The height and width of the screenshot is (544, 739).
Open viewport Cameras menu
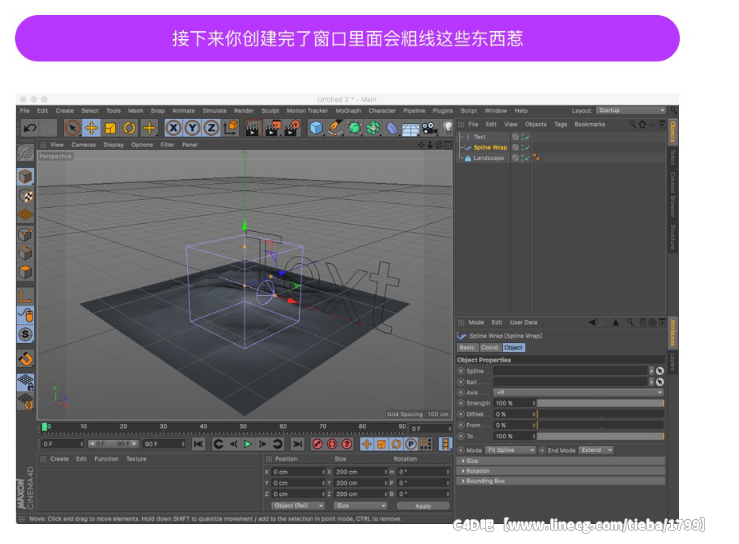pyautogui.click(x=83, y=145)
